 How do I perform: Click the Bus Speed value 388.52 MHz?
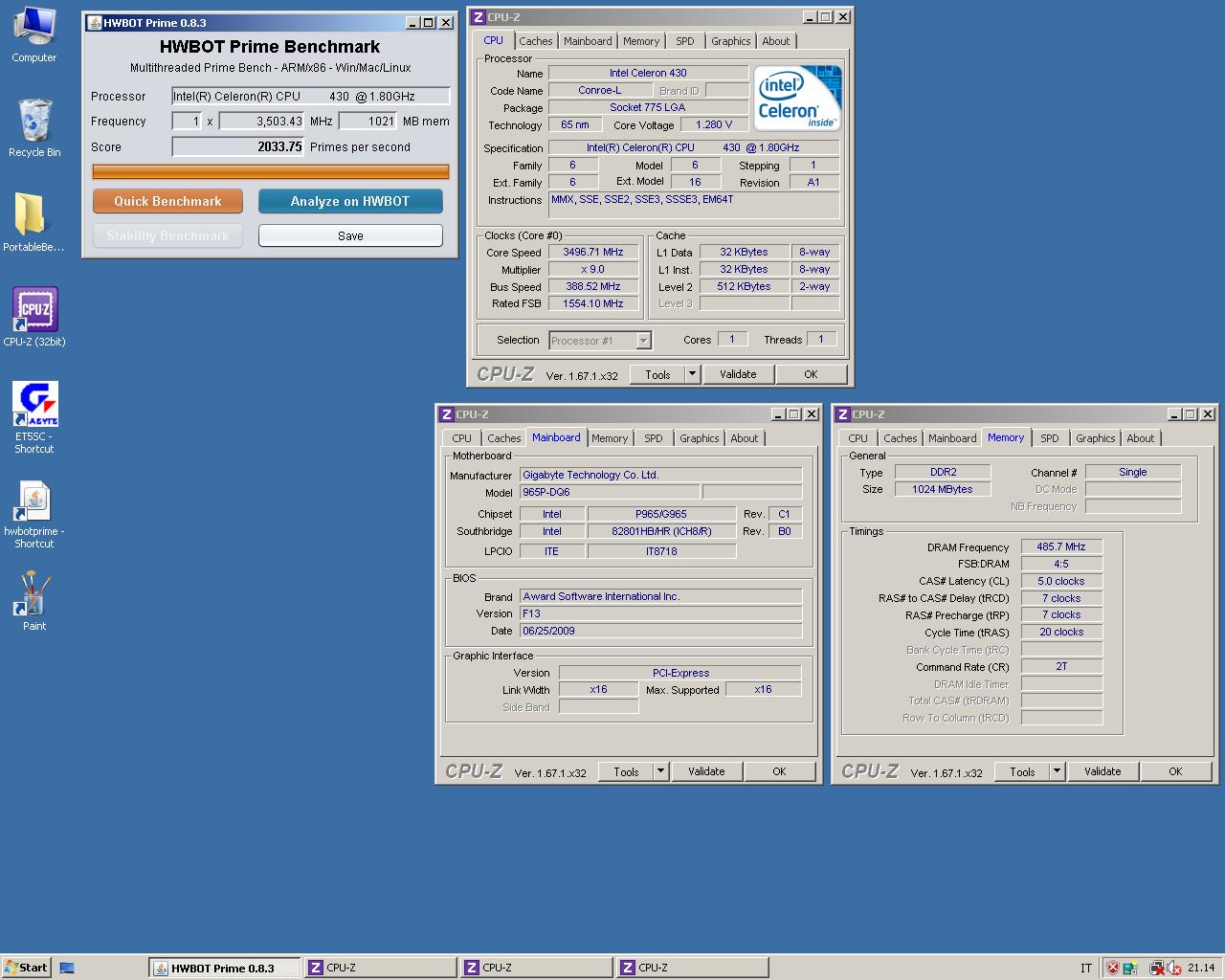(592, 286)
